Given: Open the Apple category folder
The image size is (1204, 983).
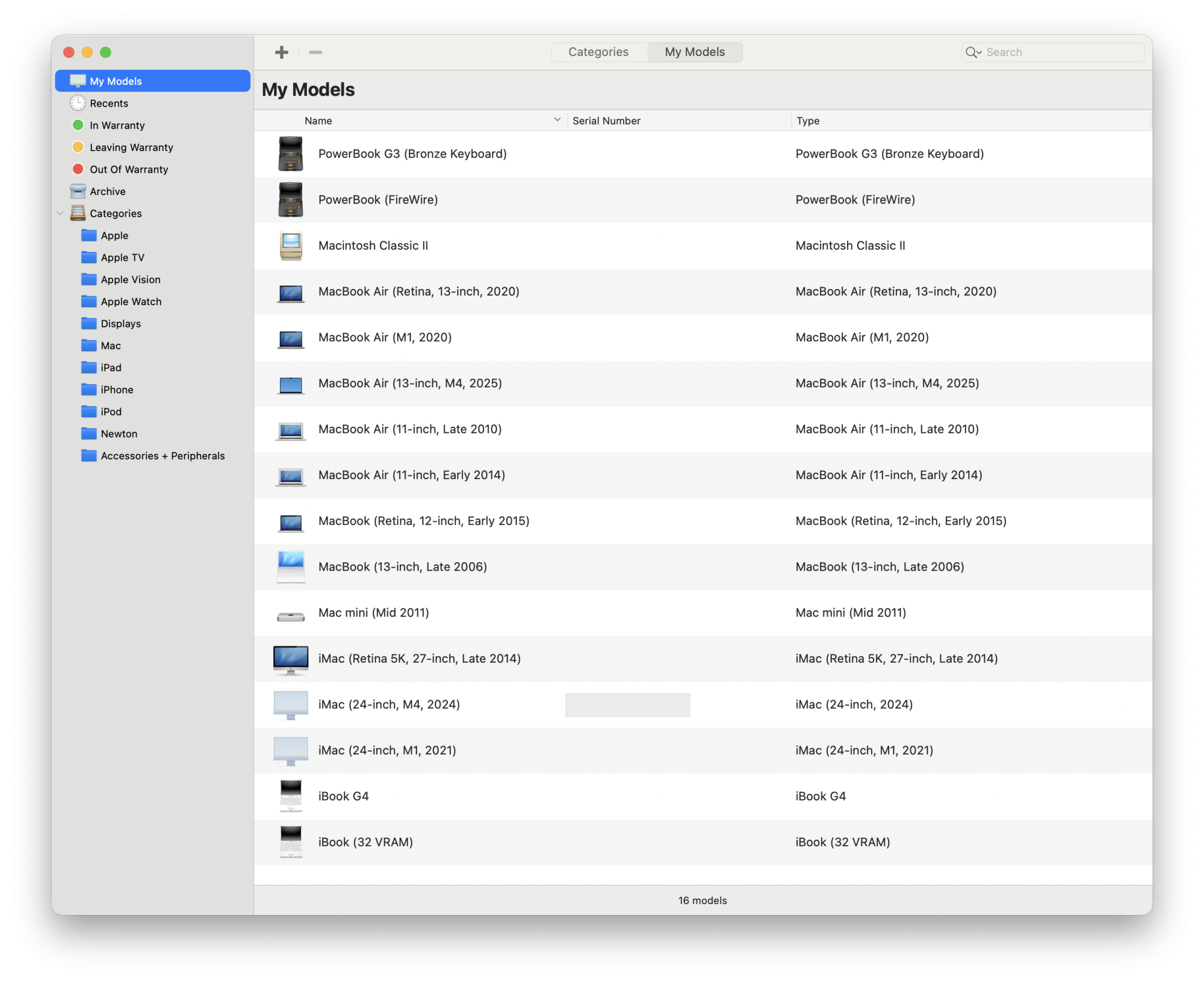Looking at the screenshot, I should pyautogui.click(x=87, y=235).
